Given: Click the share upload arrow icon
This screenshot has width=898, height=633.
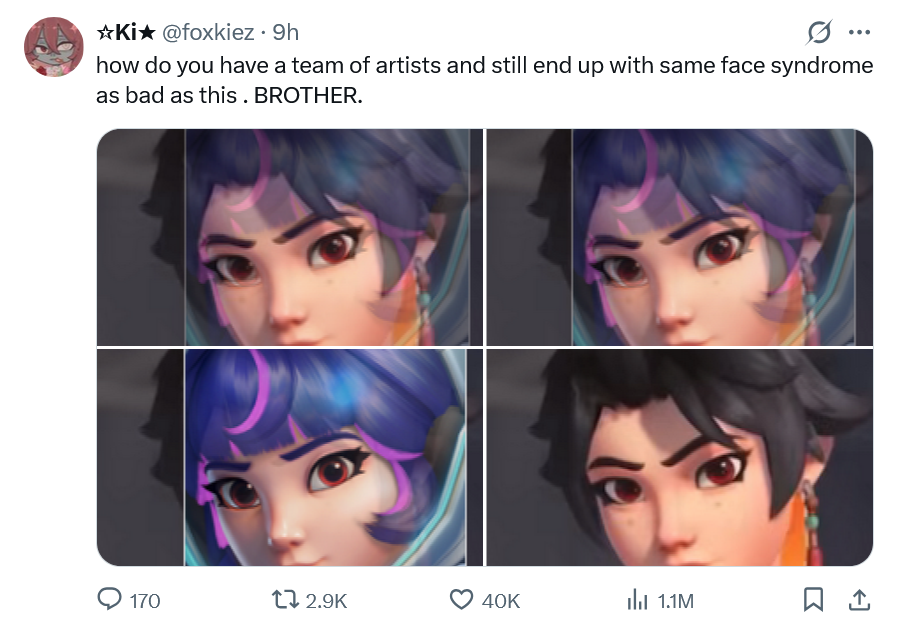Looking at the screenshot, I should pos(857,600).
